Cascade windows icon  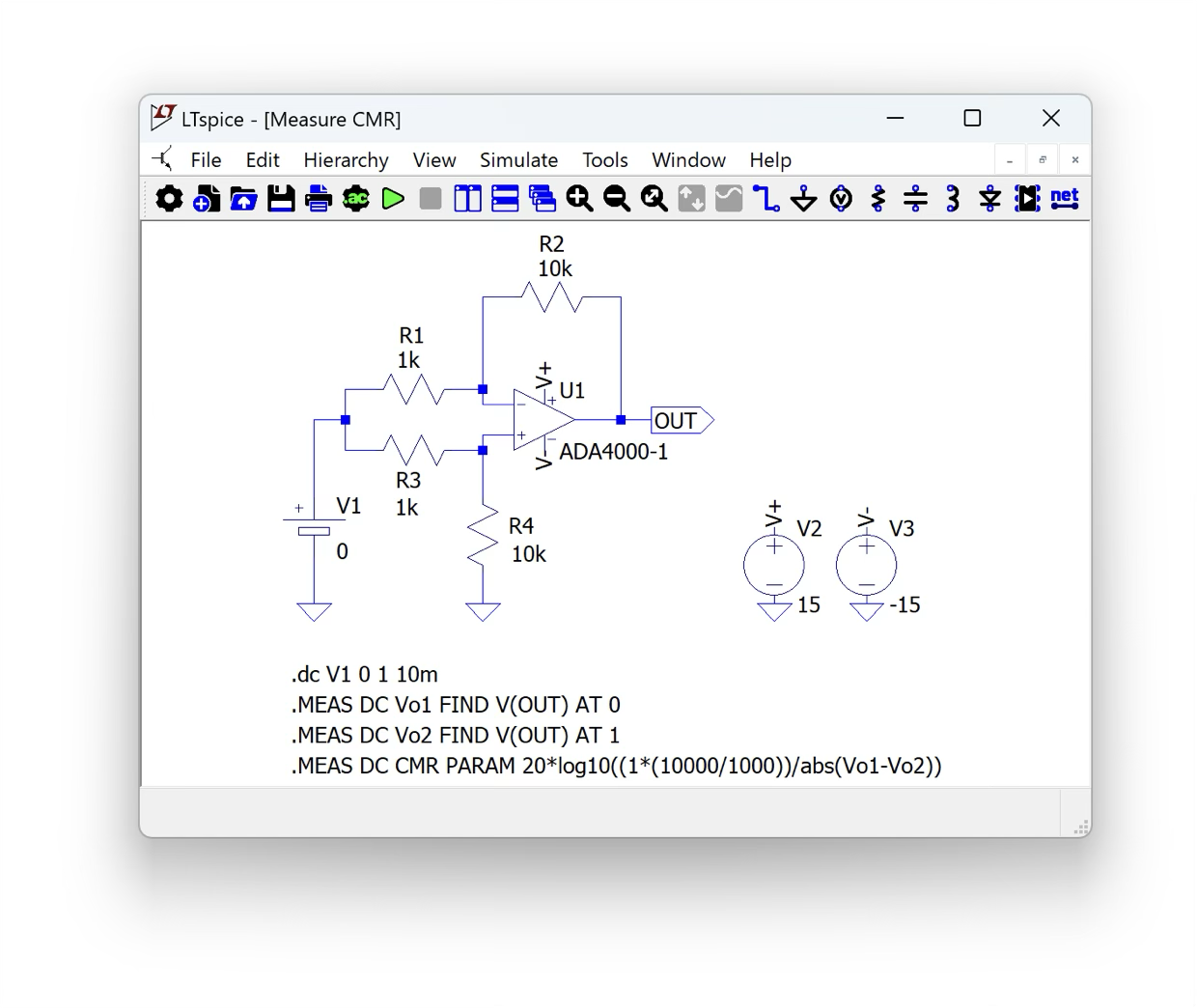pyautogui.click(x=543, y=199)
